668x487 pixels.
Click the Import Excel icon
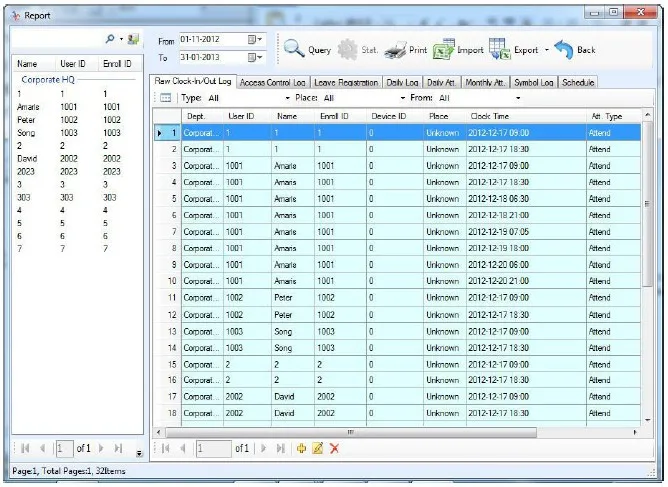pyautogui.click(x=443, y=49)
